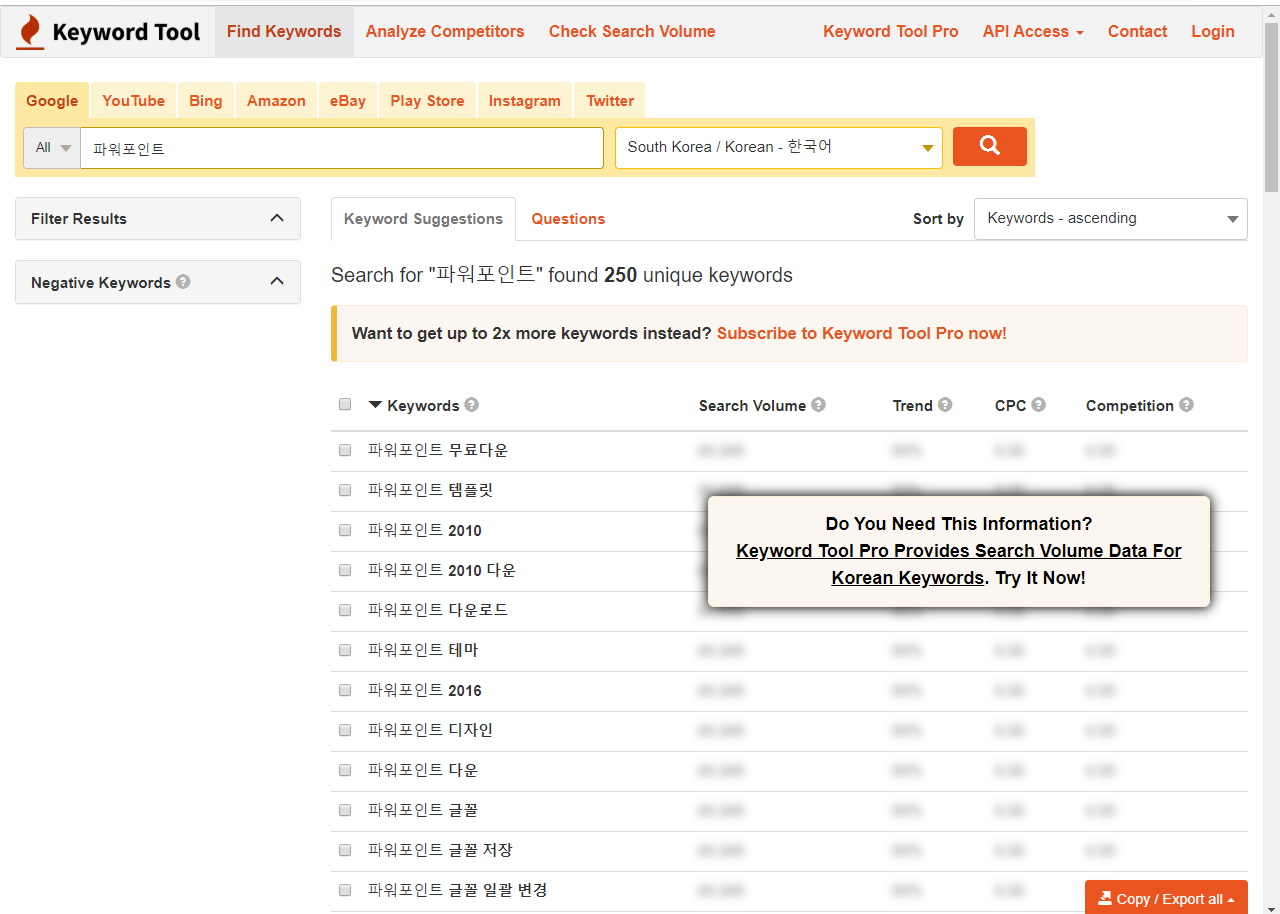1280x914 pixels.
Task: Tick the checkbox for 파워포인트 다운로드
Action: 345,610
